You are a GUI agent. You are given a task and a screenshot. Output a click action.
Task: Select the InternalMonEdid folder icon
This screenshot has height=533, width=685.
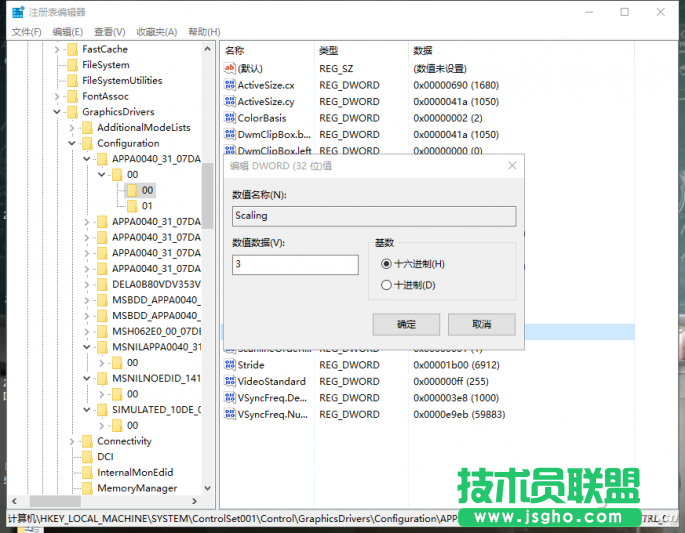click(87, 473)
